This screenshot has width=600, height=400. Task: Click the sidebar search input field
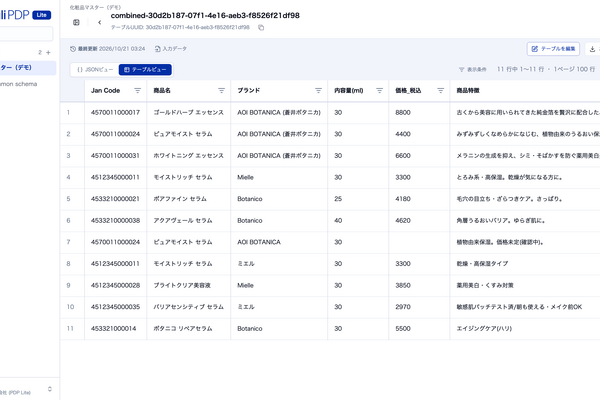coord(26,34)
